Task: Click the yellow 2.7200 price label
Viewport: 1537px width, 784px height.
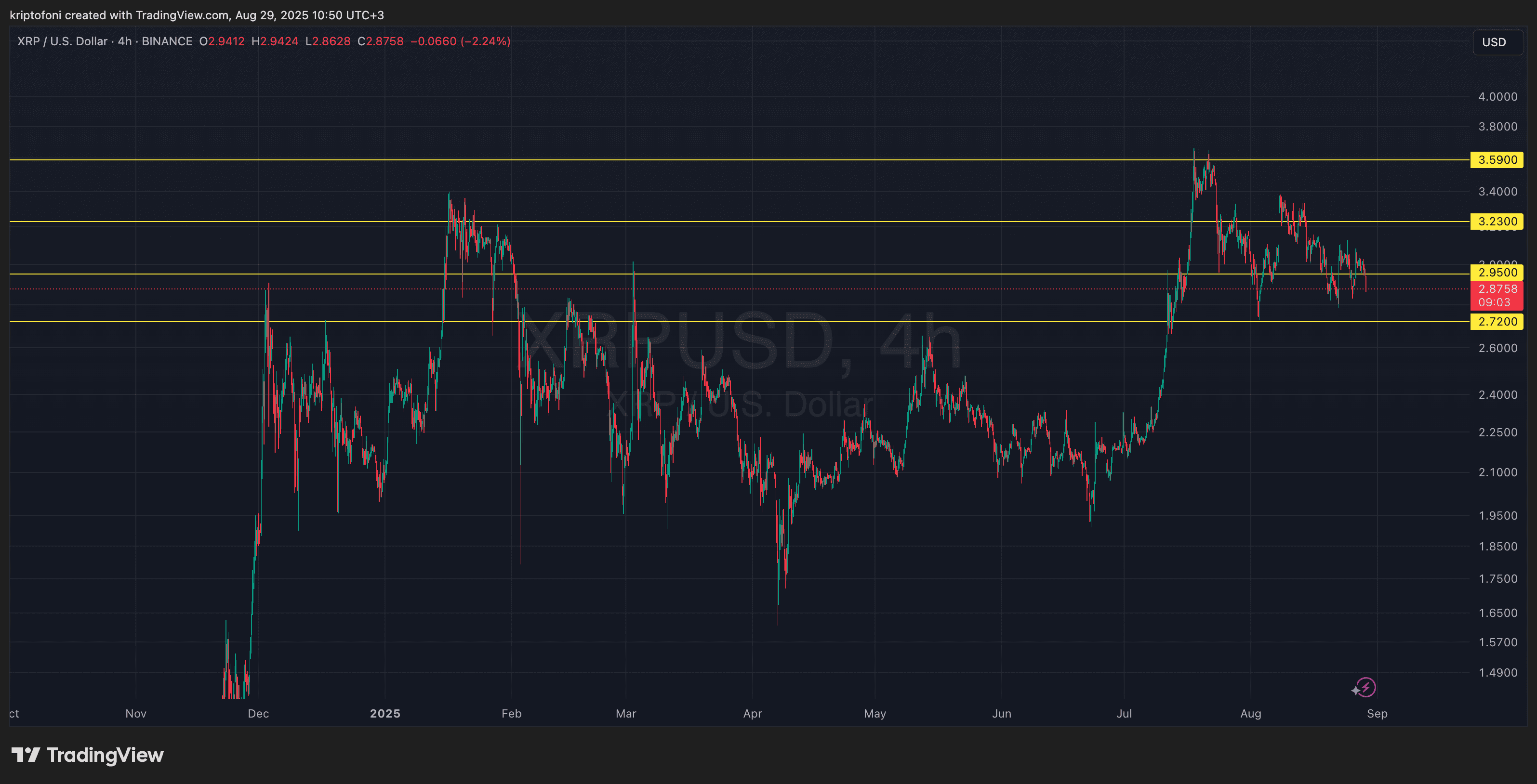Action: (x=1497, y=322)
